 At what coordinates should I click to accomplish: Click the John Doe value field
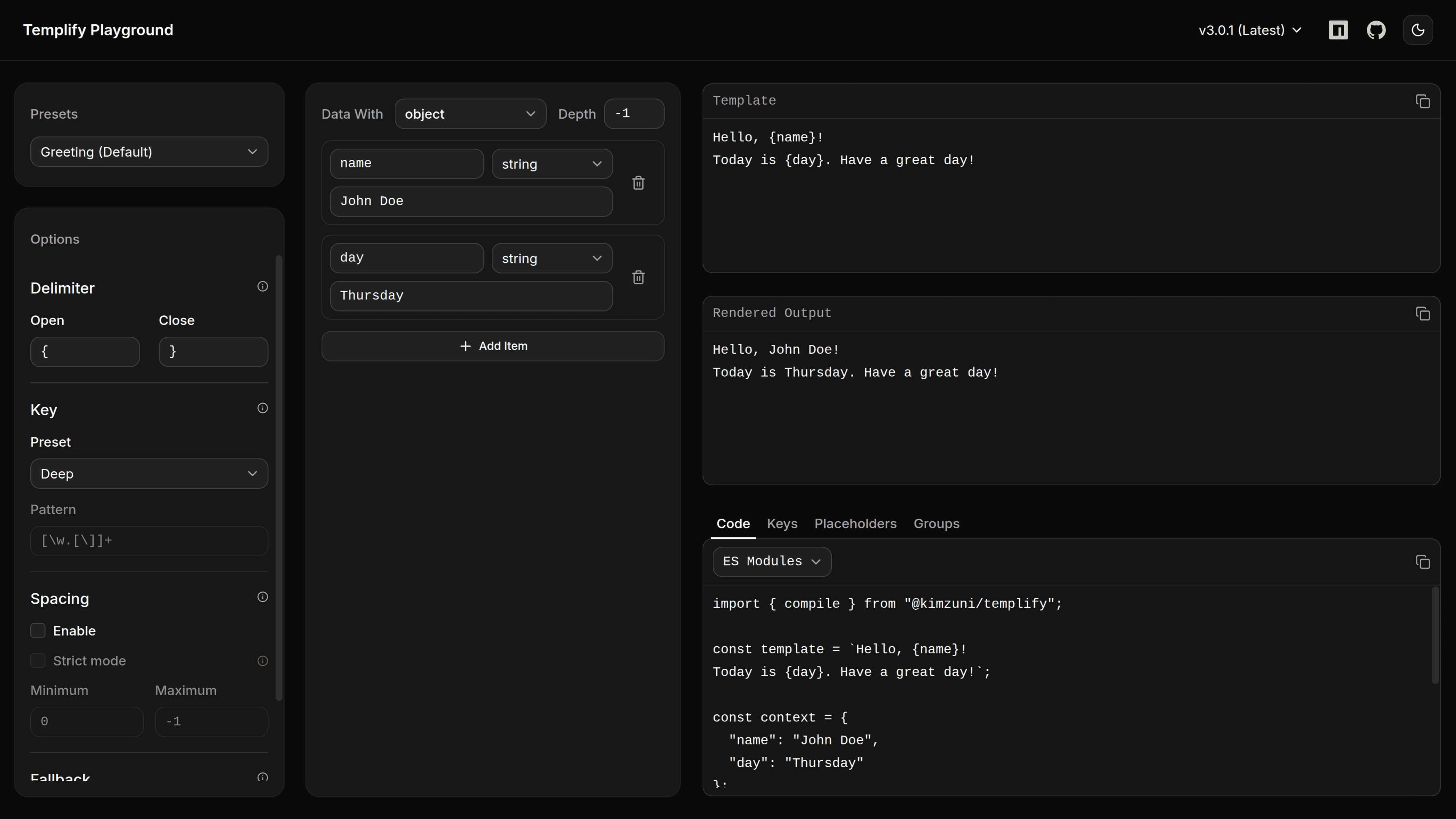(x=471, y=201)
